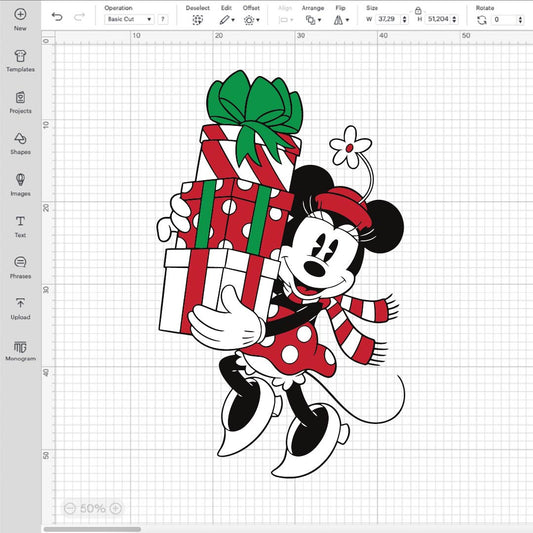Upload an image file
This screenshot has height=533, width=533.
click(20, 309)
